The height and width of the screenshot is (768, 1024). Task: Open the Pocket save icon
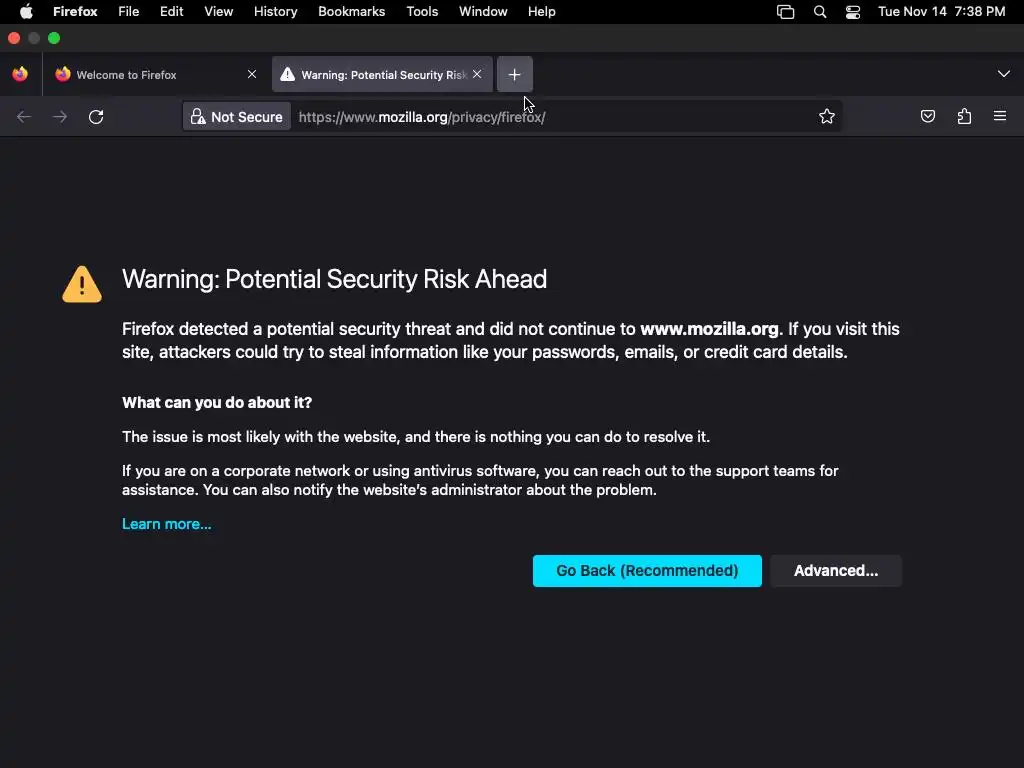[x=928, y=117]
